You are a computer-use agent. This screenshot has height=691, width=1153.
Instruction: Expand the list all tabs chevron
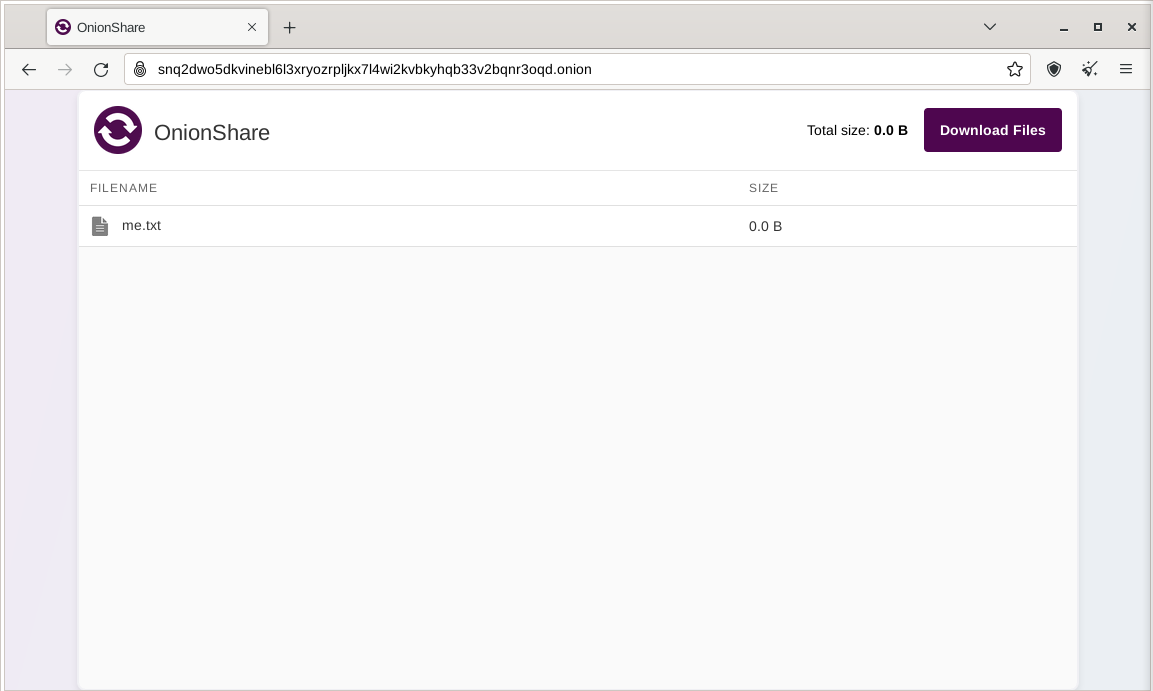pyautogui.click(x=990, y=27)
